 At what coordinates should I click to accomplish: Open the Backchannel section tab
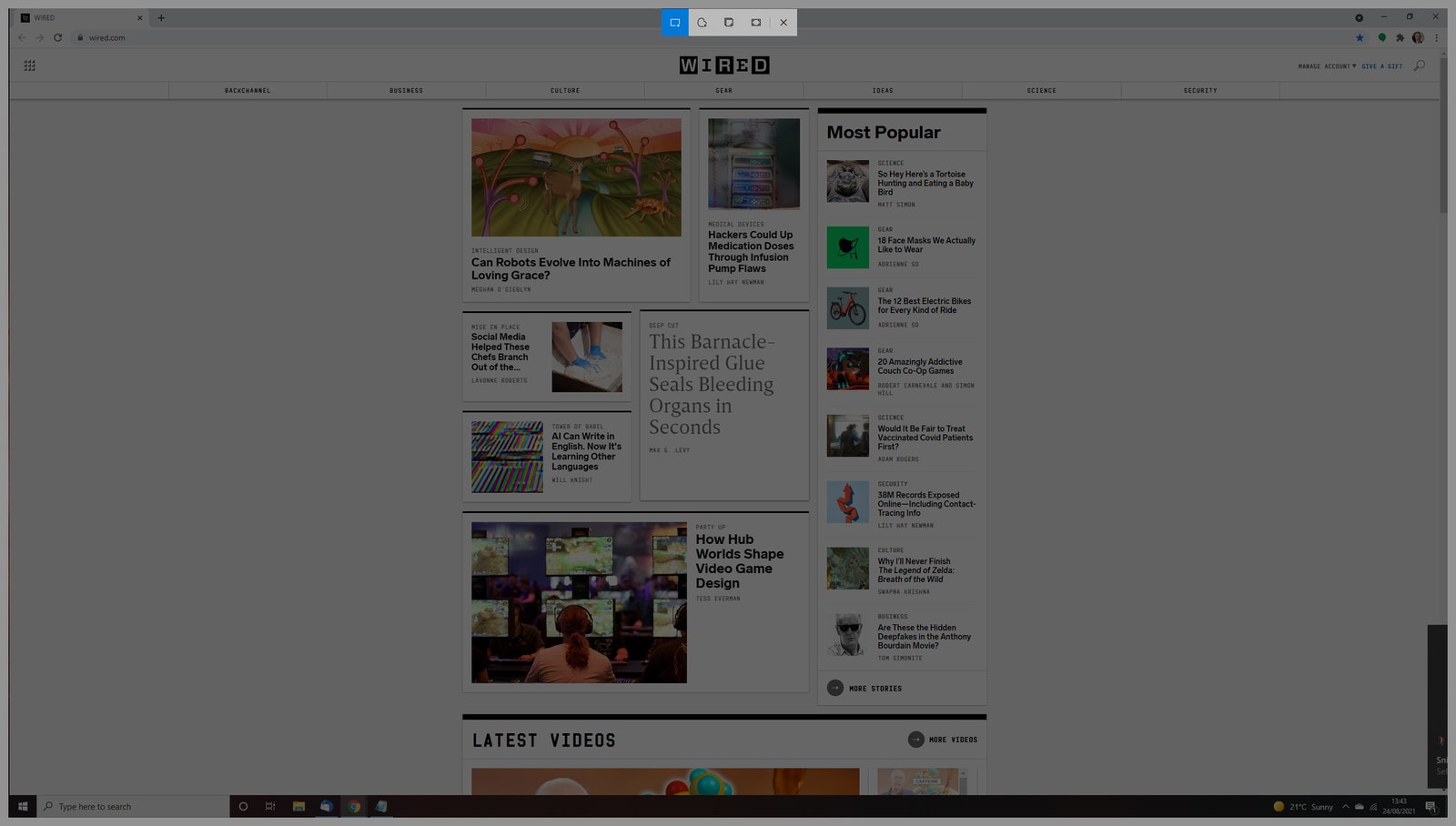[x=248, y=91]
